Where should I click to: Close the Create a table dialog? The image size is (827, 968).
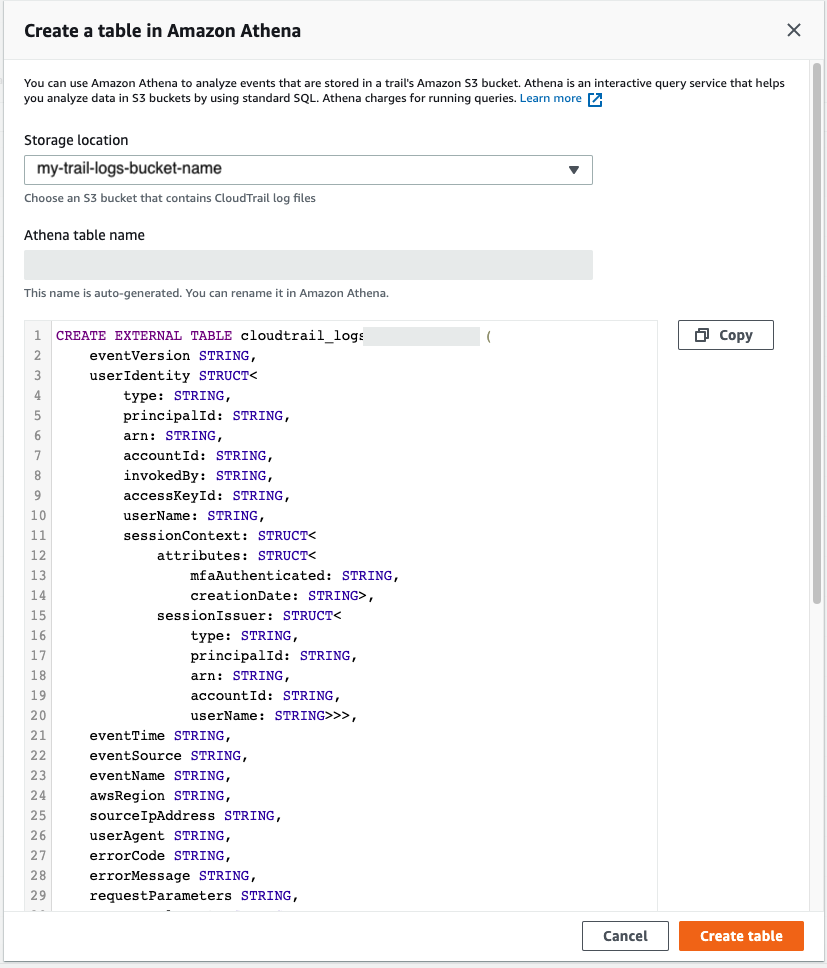coord(794,30)
